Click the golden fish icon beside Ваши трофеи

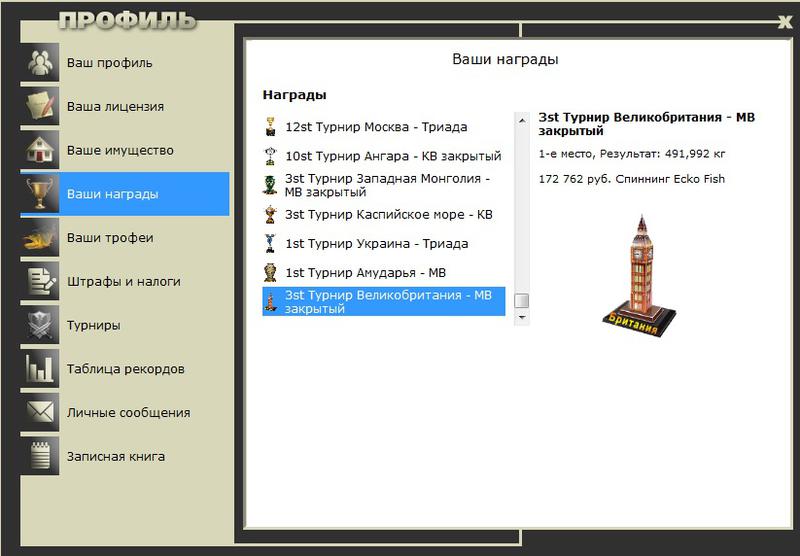(x=40, y=238)
